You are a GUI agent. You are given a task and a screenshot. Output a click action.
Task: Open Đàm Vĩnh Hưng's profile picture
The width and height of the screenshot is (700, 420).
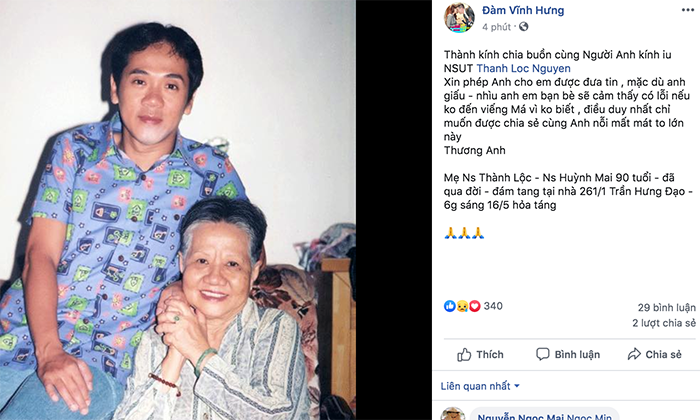pyautogui.click(x=460, y=17)
